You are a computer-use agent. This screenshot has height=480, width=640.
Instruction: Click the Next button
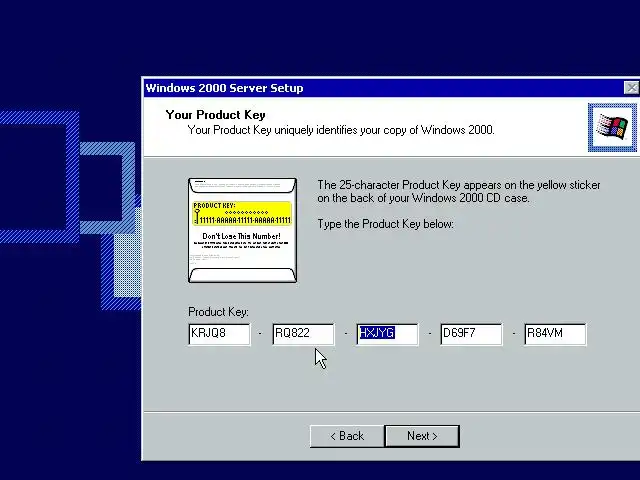pyautogui.click(x=422, y=436)
